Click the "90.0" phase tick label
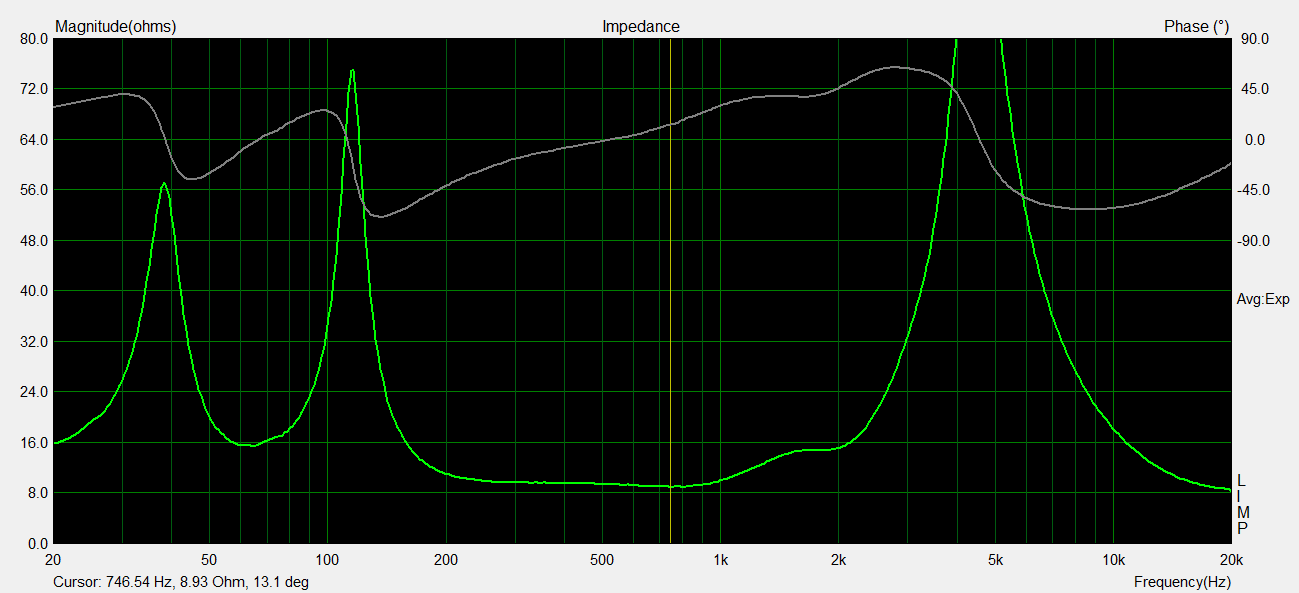 (x=1256, y=39)
